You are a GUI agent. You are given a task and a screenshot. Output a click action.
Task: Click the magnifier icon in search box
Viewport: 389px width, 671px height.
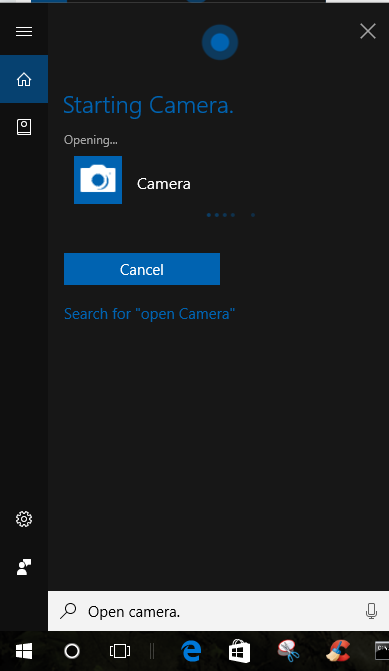[x=68, y=611]
